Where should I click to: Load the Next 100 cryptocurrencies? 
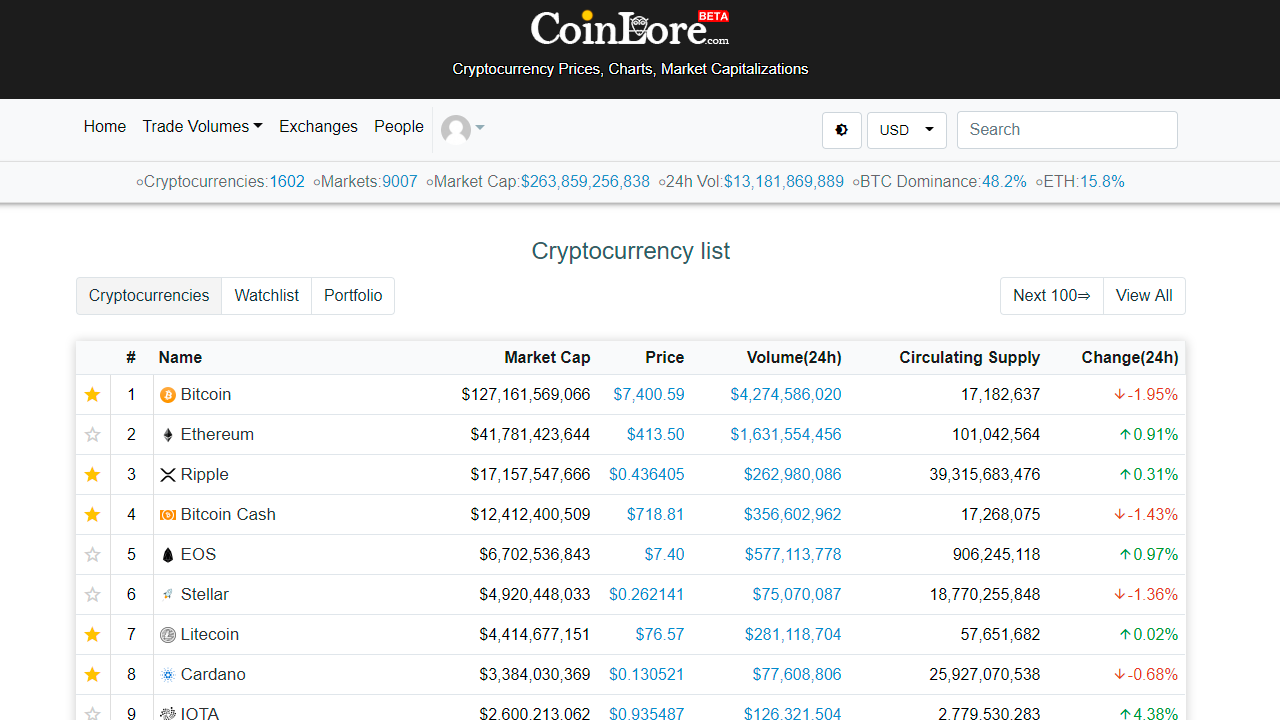(1052, 296)
